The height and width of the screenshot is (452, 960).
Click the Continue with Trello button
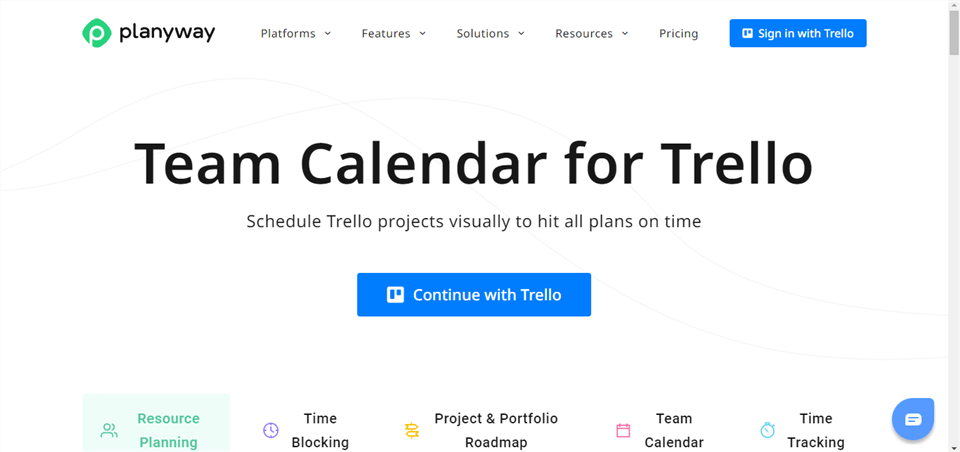pos(474,295)
